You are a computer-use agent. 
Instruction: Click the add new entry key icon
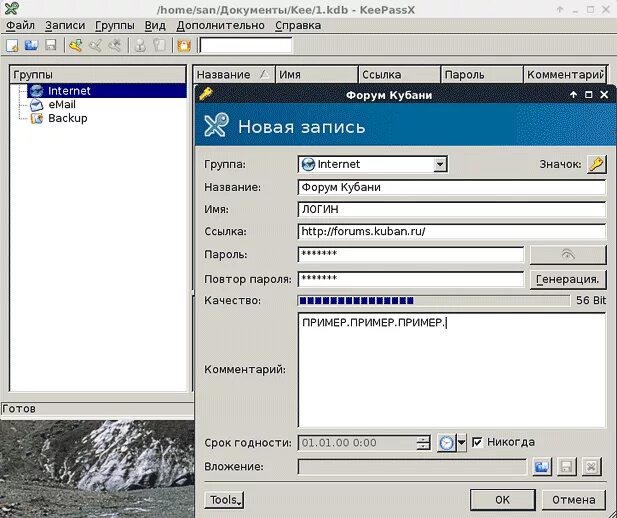pyautogui.click(x=76, y=46)
